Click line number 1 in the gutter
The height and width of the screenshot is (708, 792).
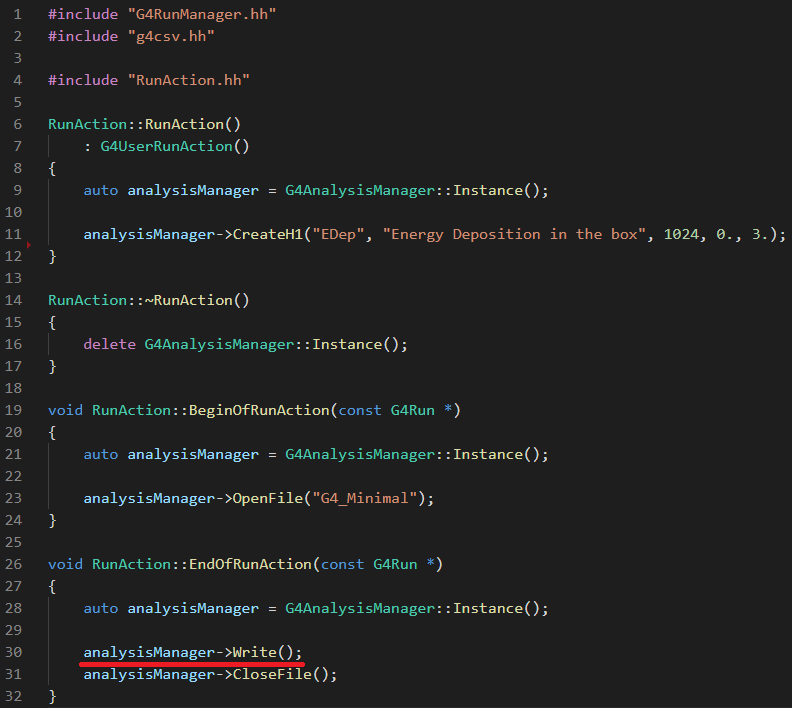point(17,15)
